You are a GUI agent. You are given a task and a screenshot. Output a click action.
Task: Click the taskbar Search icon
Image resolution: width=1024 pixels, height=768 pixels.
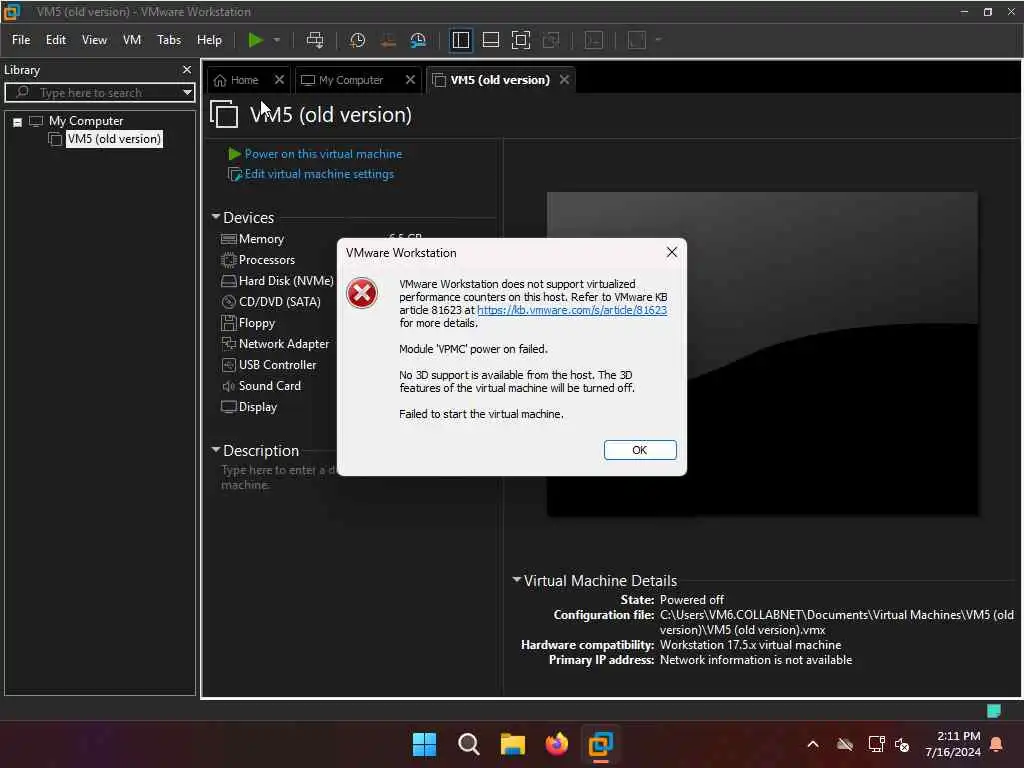[x=469, y=744]
